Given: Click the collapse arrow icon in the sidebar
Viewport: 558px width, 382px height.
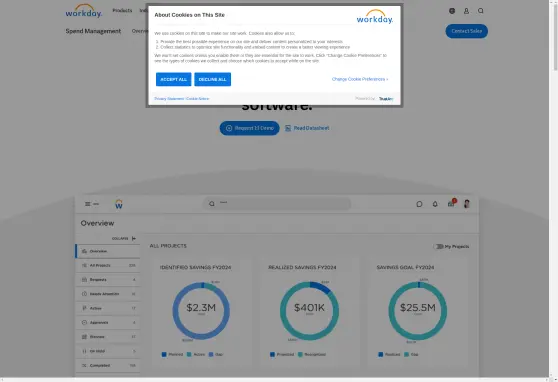Looking at the screenshot, I should click(x=134, y=239).
